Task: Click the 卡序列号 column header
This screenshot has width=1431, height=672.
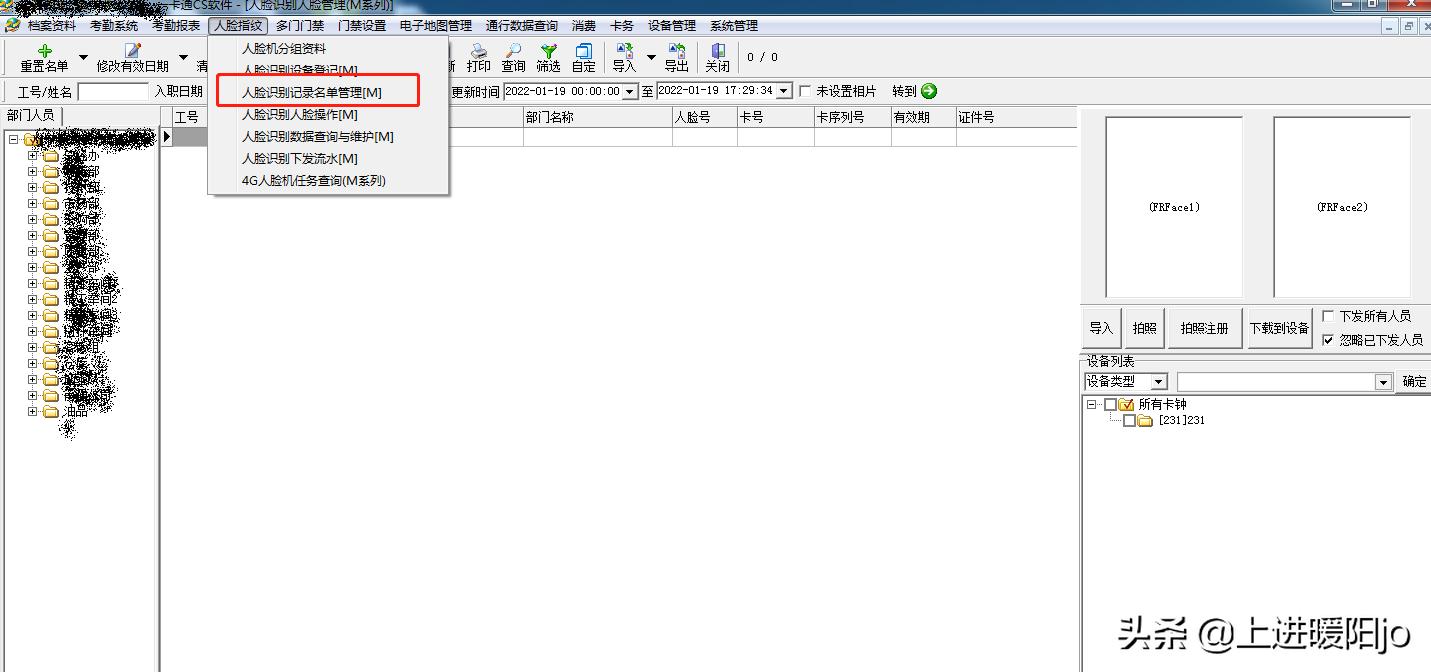Action: [853, 117]
